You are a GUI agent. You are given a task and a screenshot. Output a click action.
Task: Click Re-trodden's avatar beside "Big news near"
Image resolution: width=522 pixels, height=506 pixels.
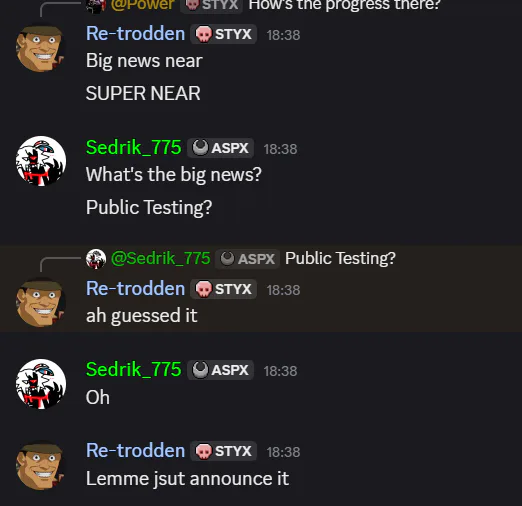(x=40, y=47)
